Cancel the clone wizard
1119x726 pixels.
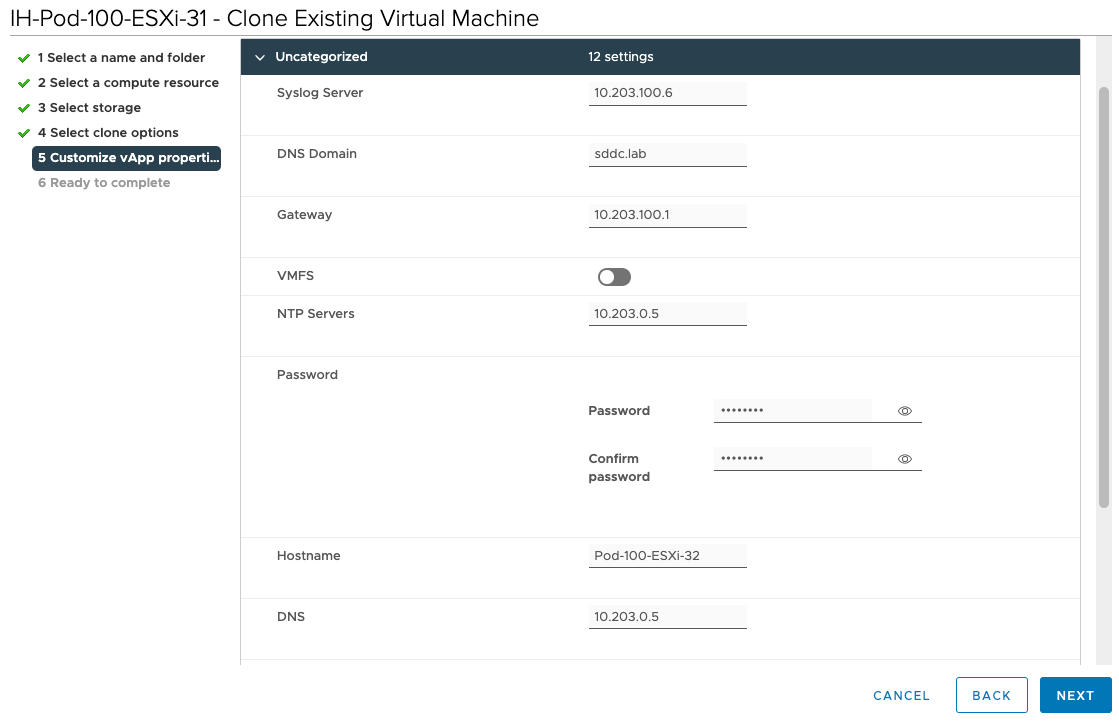tap(901, 696)
